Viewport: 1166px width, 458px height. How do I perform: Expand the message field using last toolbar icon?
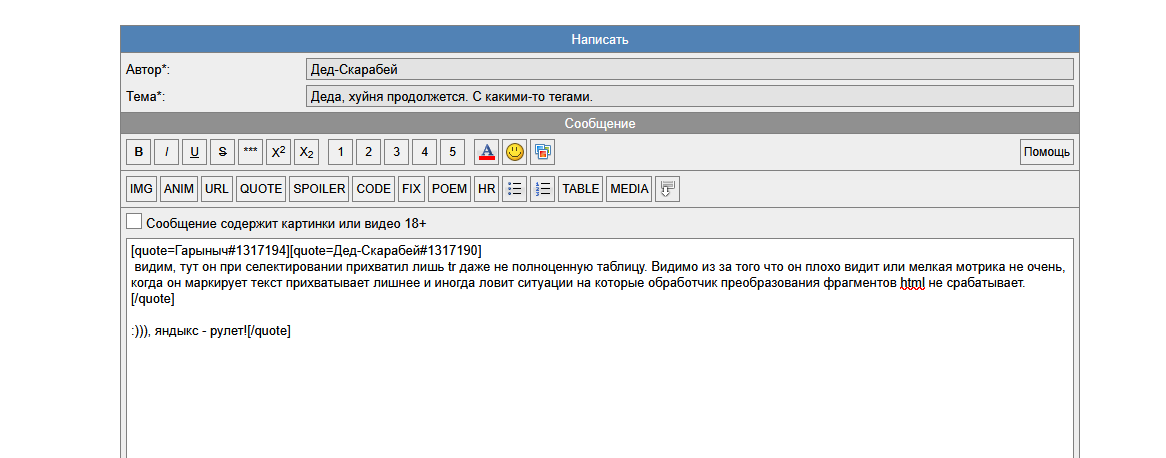coord(667,189)
